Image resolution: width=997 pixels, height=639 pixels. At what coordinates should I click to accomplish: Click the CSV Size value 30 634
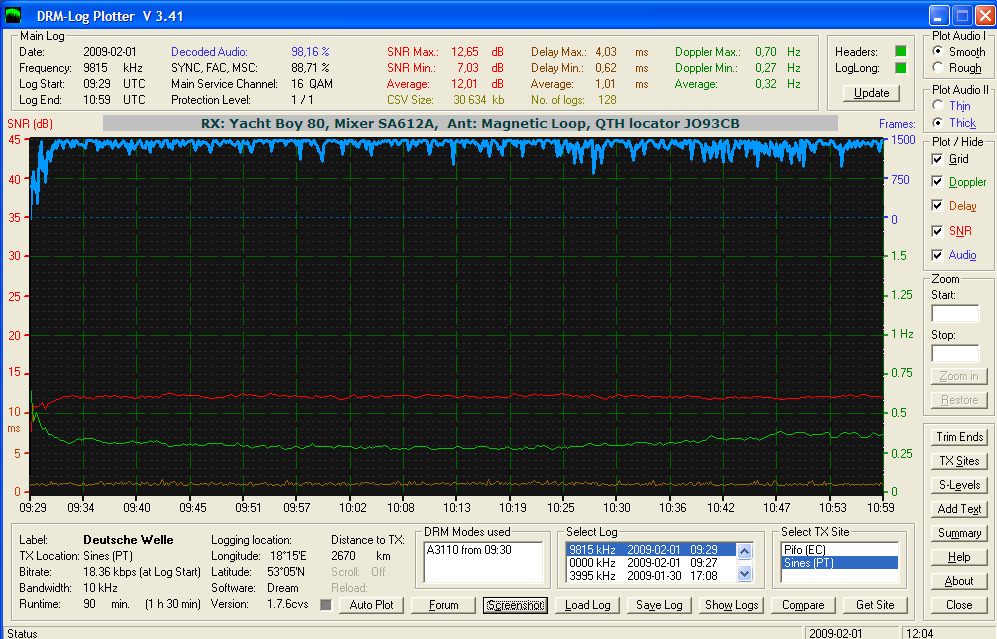470,100
